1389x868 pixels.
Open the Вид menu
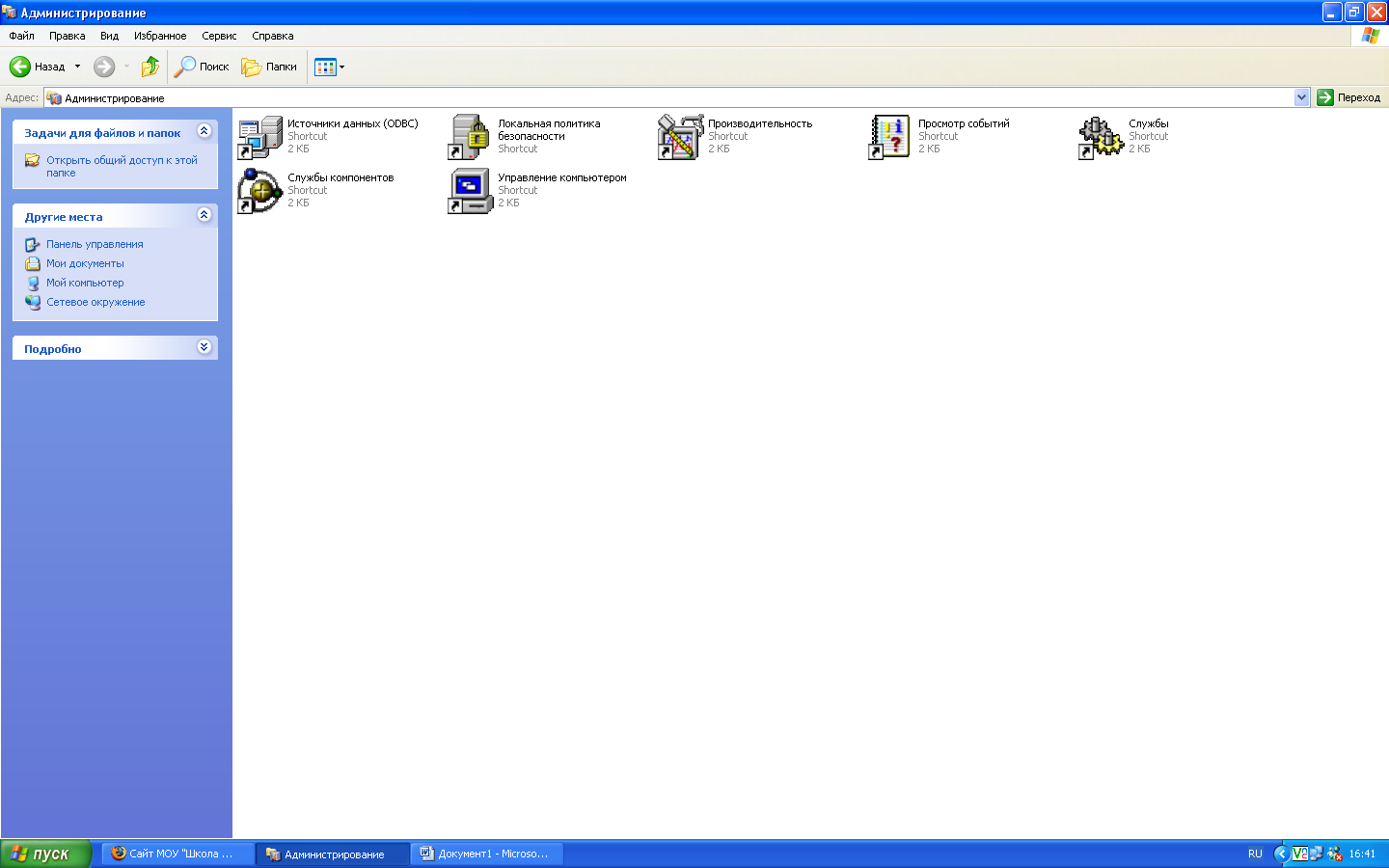click(109, 36)
